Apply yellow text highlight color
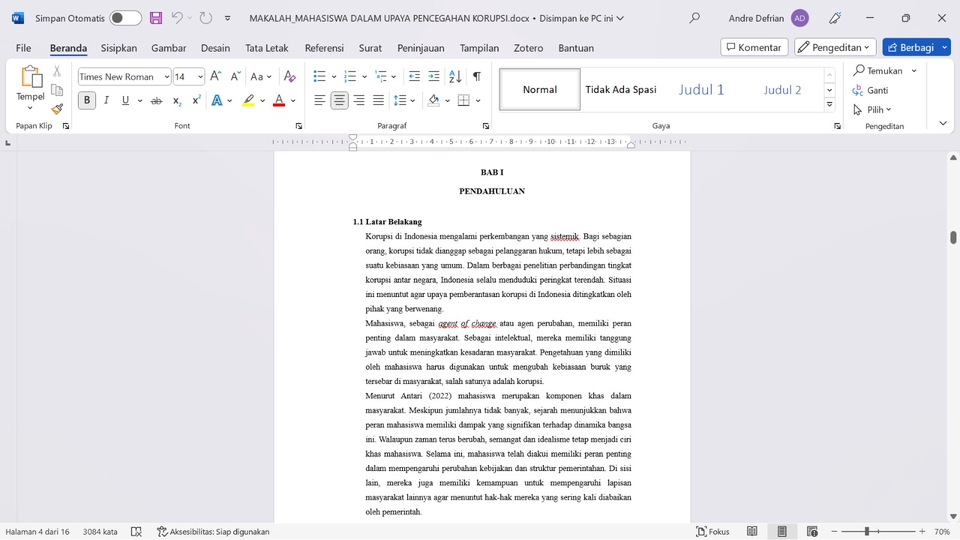 249,100
